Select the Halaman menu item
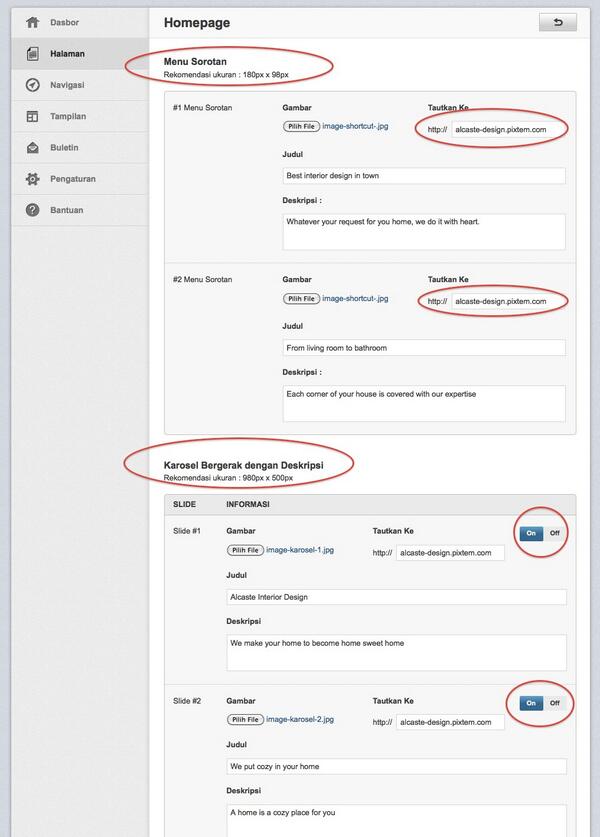 67,53
